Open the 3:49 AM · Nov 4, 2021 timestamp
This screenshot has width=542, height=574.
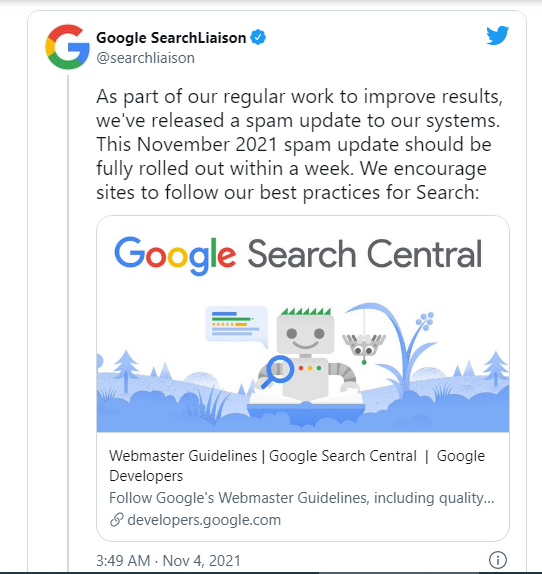pyautogui.click(x=168, y=560)
